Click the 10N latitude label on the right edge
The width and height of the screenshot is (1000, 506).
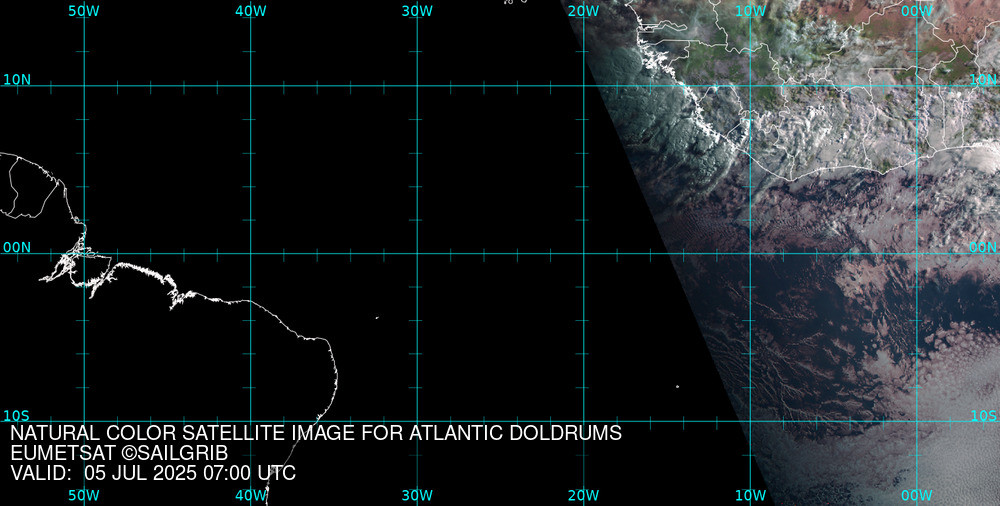tap(983, 80)
